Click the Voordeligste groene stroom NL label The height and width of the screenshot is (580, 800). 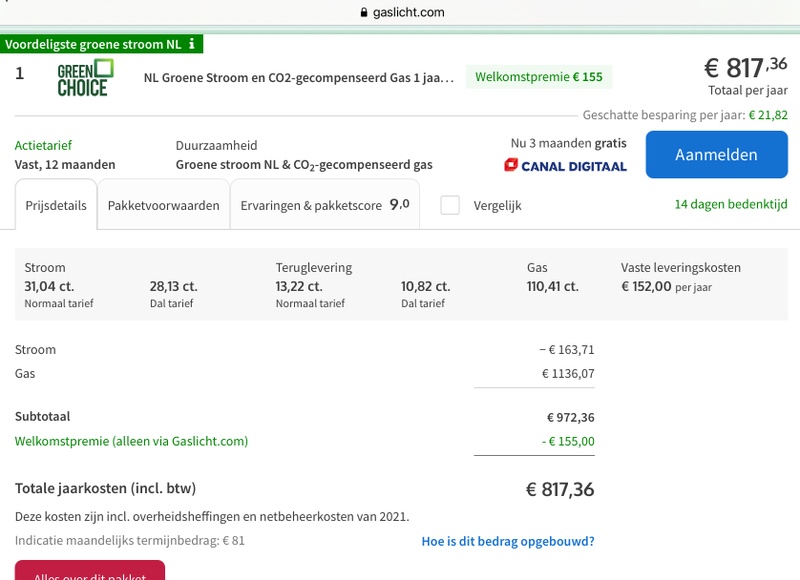(x=93, y=44)
